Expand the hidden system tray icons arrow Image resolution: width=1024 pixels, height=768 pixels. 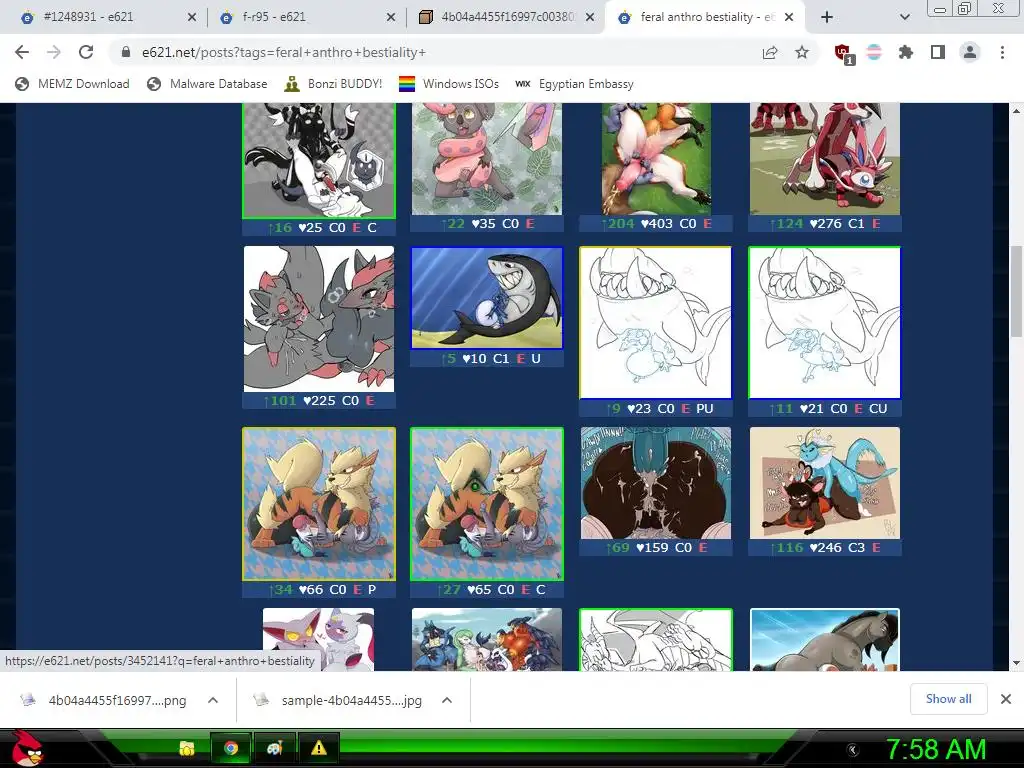pos(852,750)
